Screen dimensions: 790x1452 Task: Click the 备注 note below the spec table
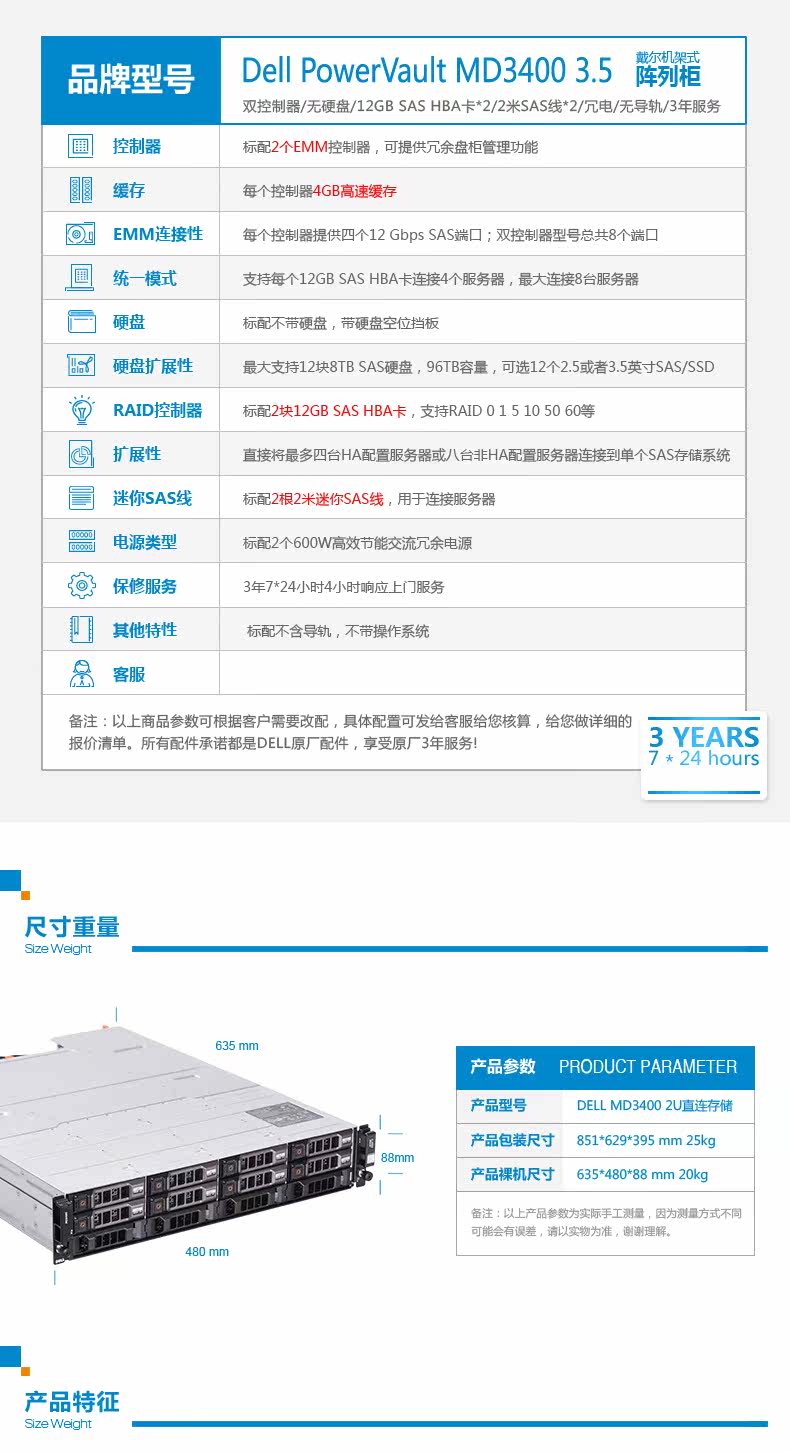(350, 732)
